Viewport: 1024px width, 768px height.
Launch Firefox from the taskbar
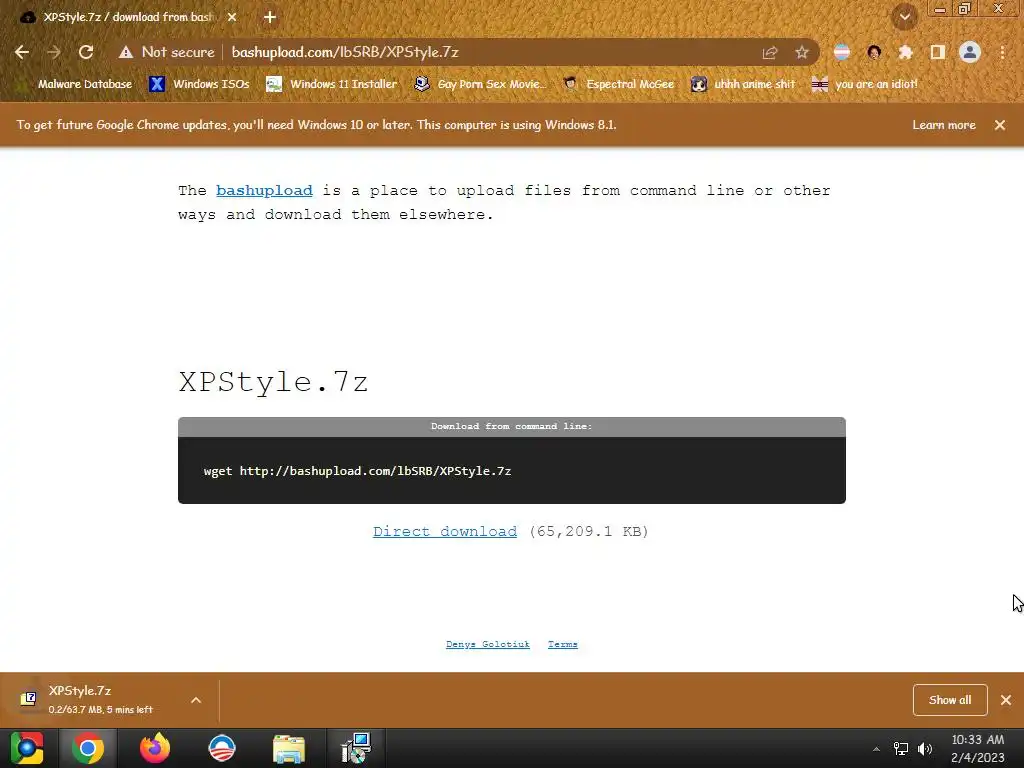[x=155, y=748]
